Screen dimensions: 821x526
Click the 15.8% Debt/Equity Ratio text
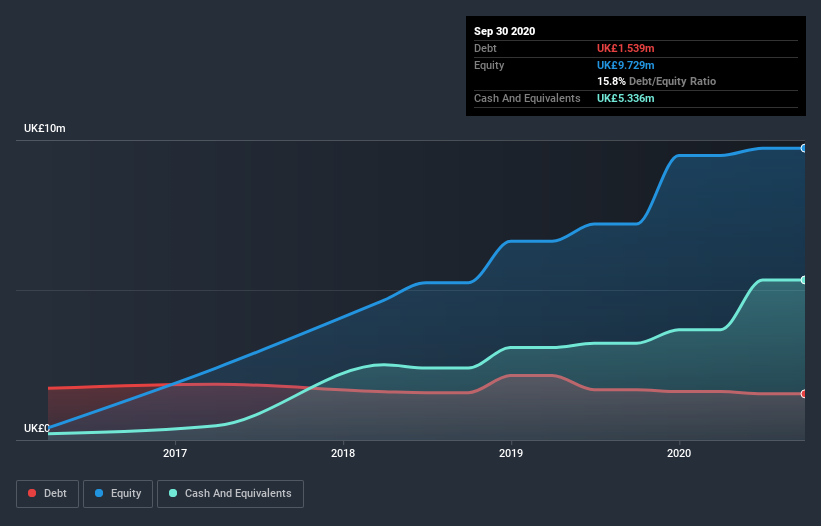tap(657, 81)
